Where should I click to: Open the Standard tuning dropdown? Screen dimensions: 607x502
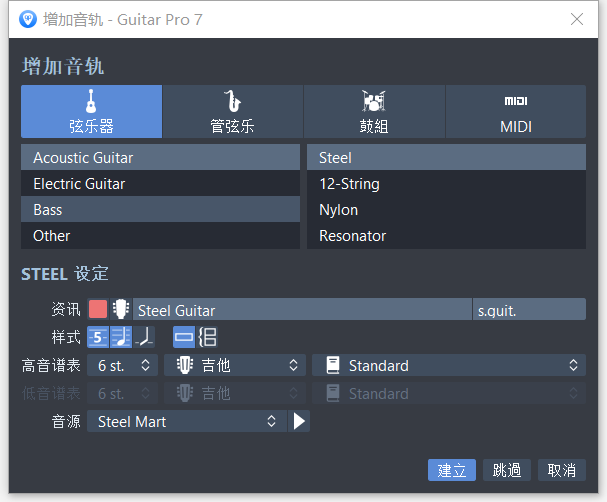click(x=449, y=365)
